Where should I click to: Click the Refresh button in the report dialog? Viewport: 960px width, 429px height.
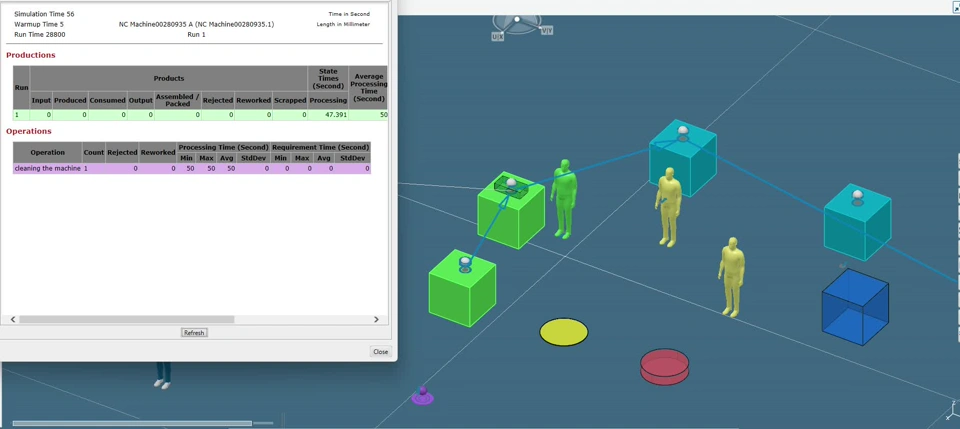pyautogui.click(x=194, y=333)
